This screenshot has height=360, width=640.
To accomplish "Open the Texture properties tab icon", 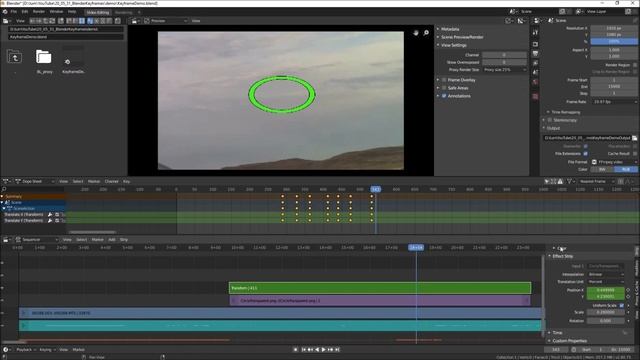I will pos(535,96).
